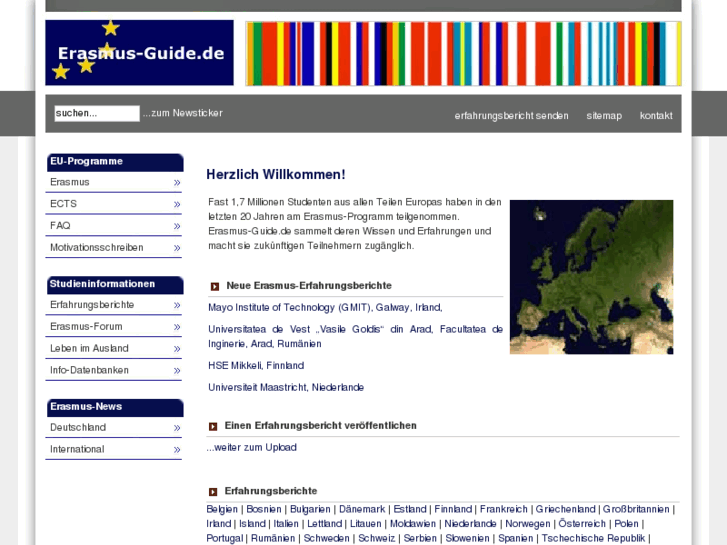
Task: Click the arrow icon beside Erasmus
Action: click(177, 183)
